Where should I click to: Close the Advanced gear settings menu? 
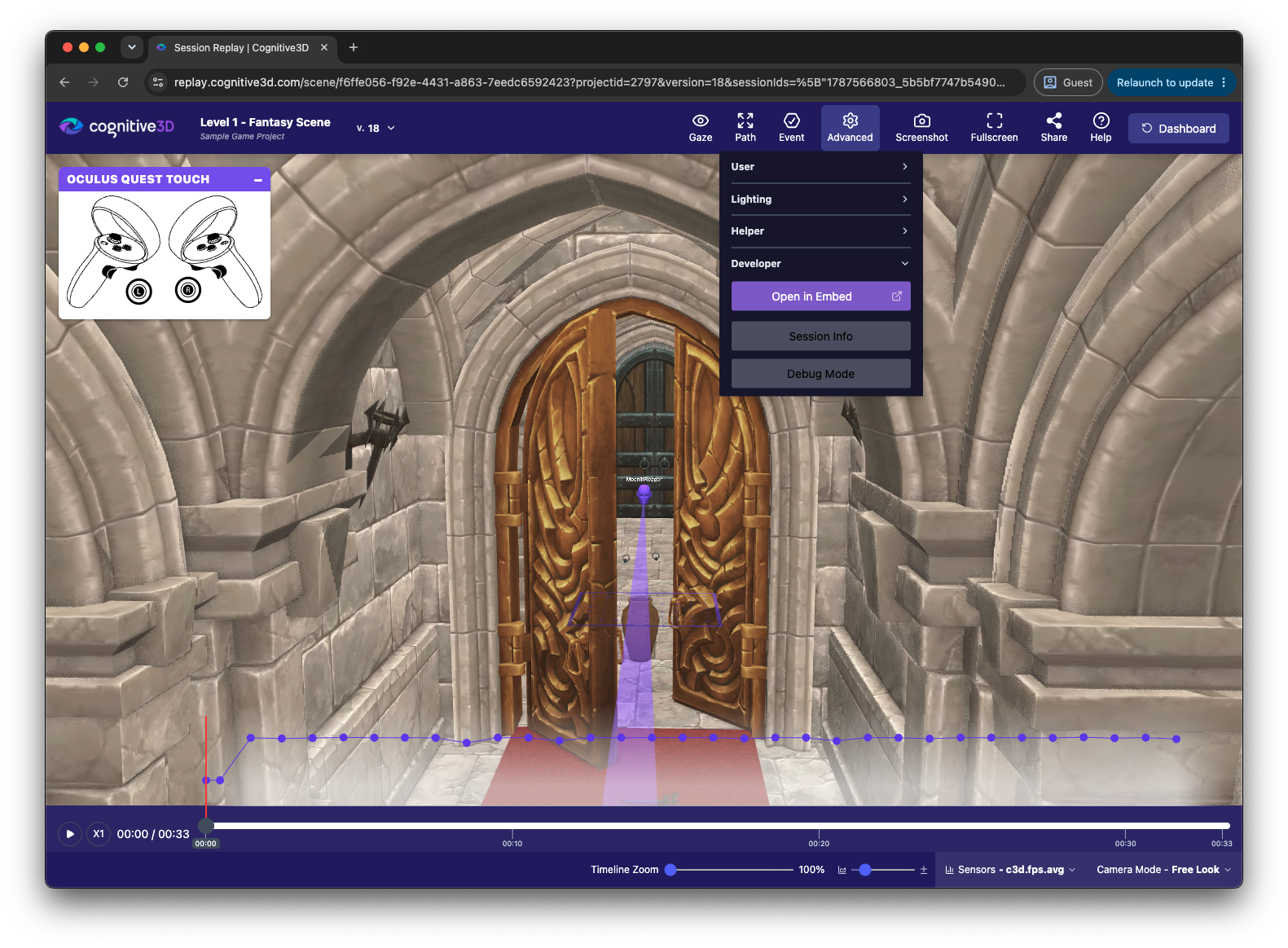(850, 128)
